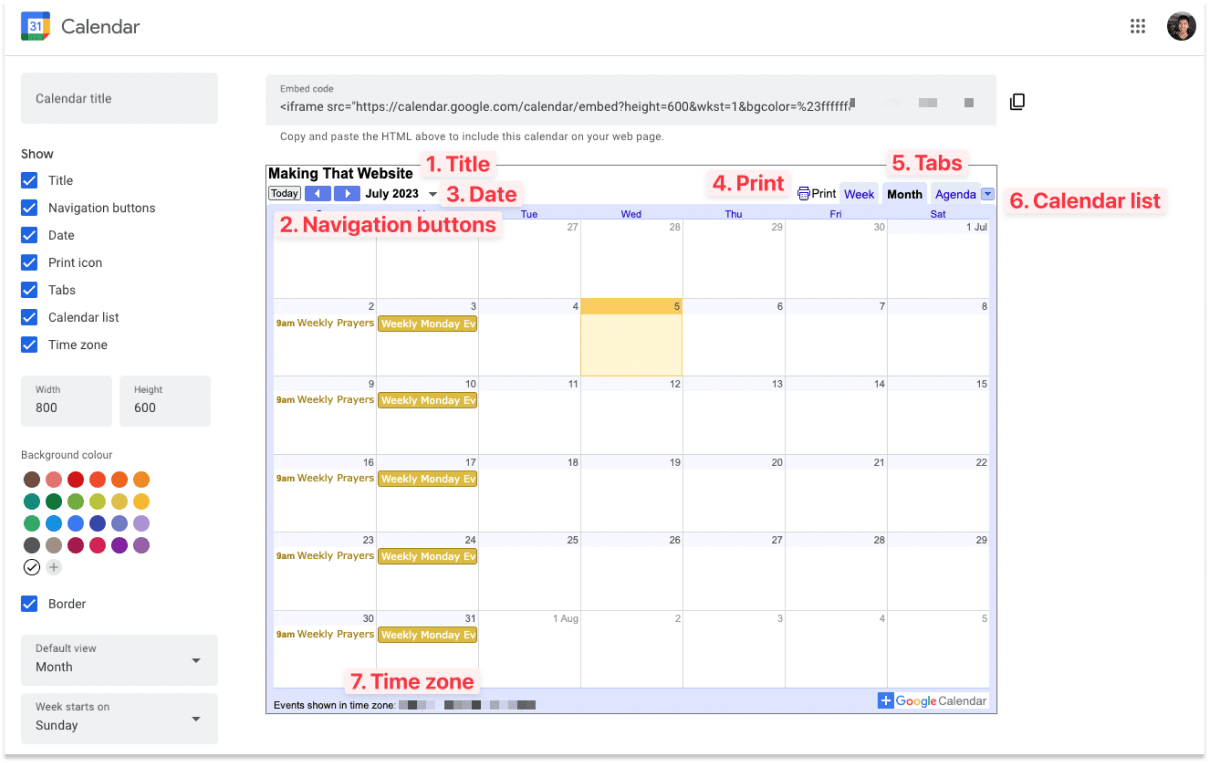1209x763 pixels.
Task: Click the Print icon in the calendar preview
Action: point(815,194)
